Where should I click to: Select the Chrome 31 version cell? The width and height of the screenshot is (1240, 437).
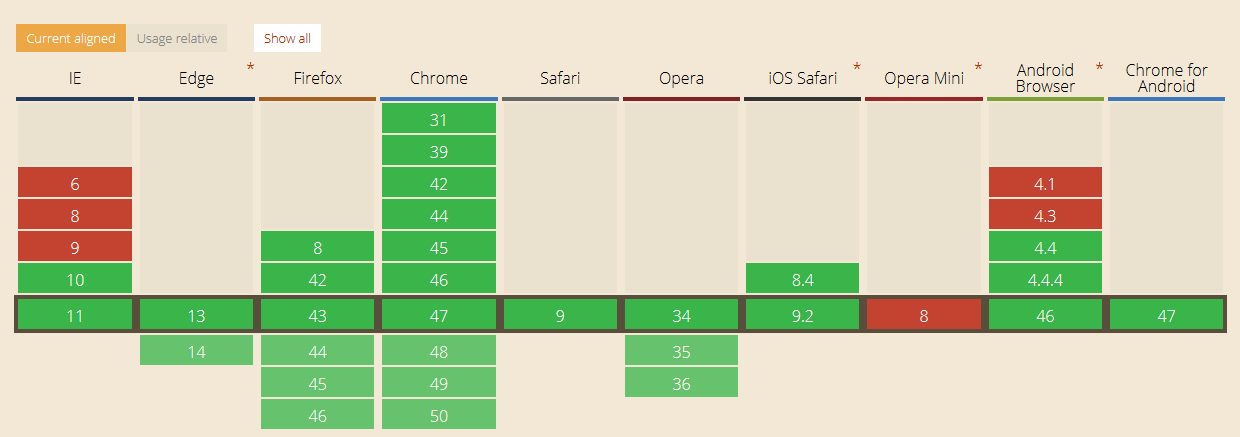(x=439, y=119)
